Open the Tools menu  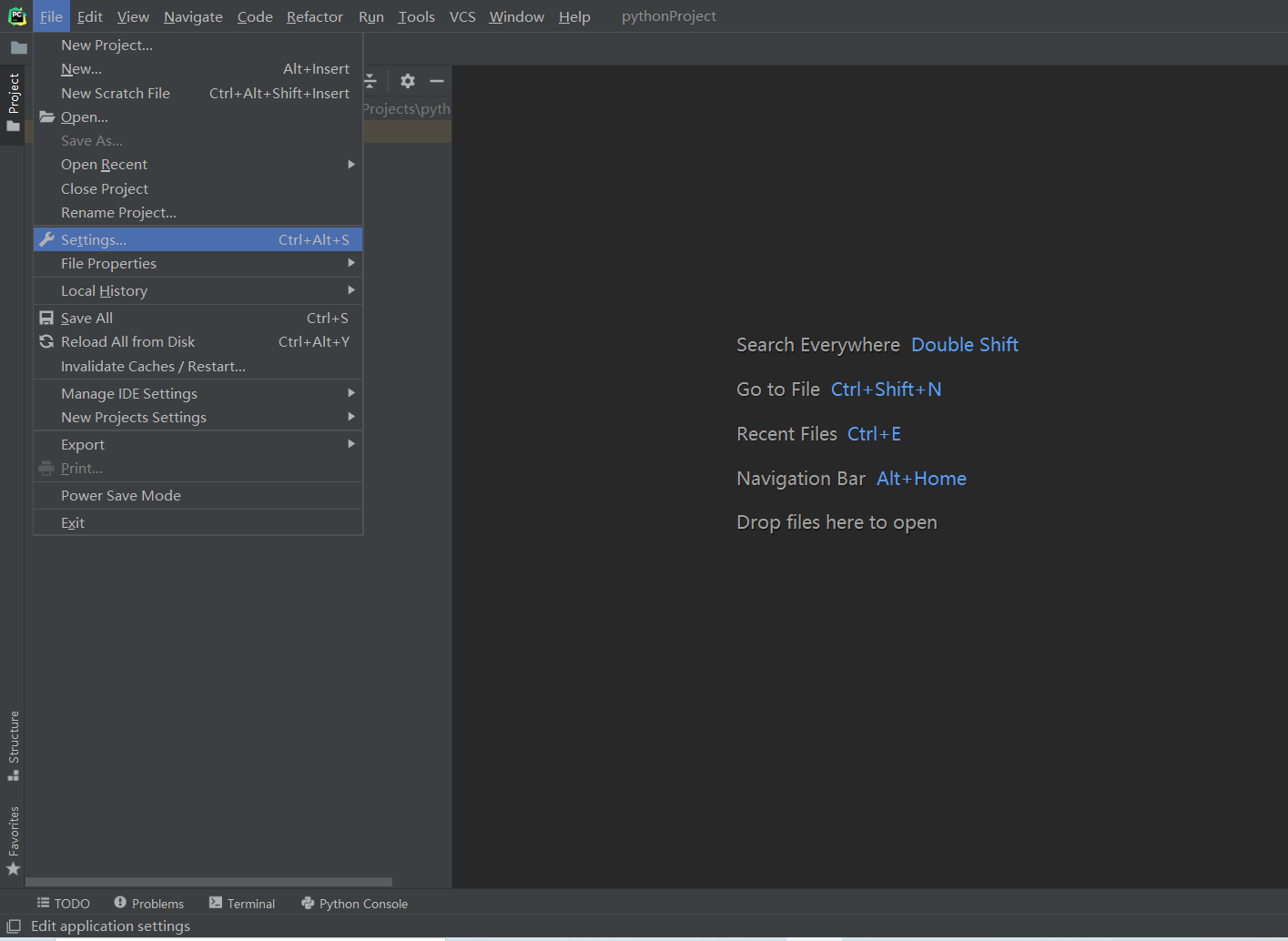point(416,16)
